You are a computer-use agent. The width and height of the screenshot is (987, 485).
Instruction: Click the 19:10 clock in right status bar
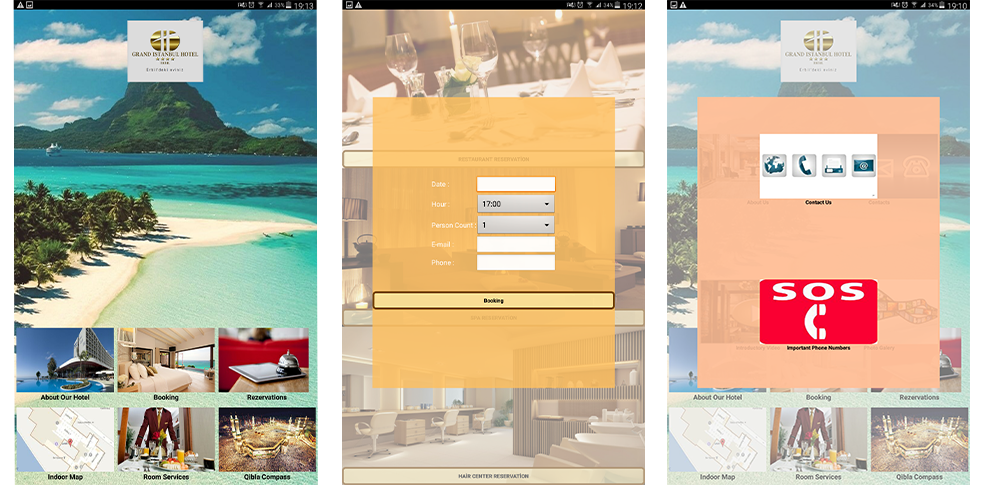point(957,5)
